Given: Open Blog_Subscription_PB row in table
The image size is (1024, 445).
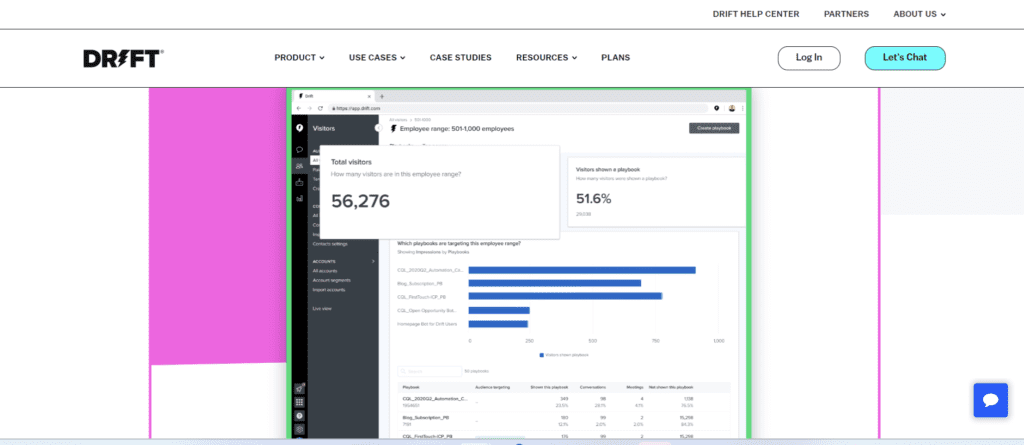Looking at the screenshot, I should 565,420.
